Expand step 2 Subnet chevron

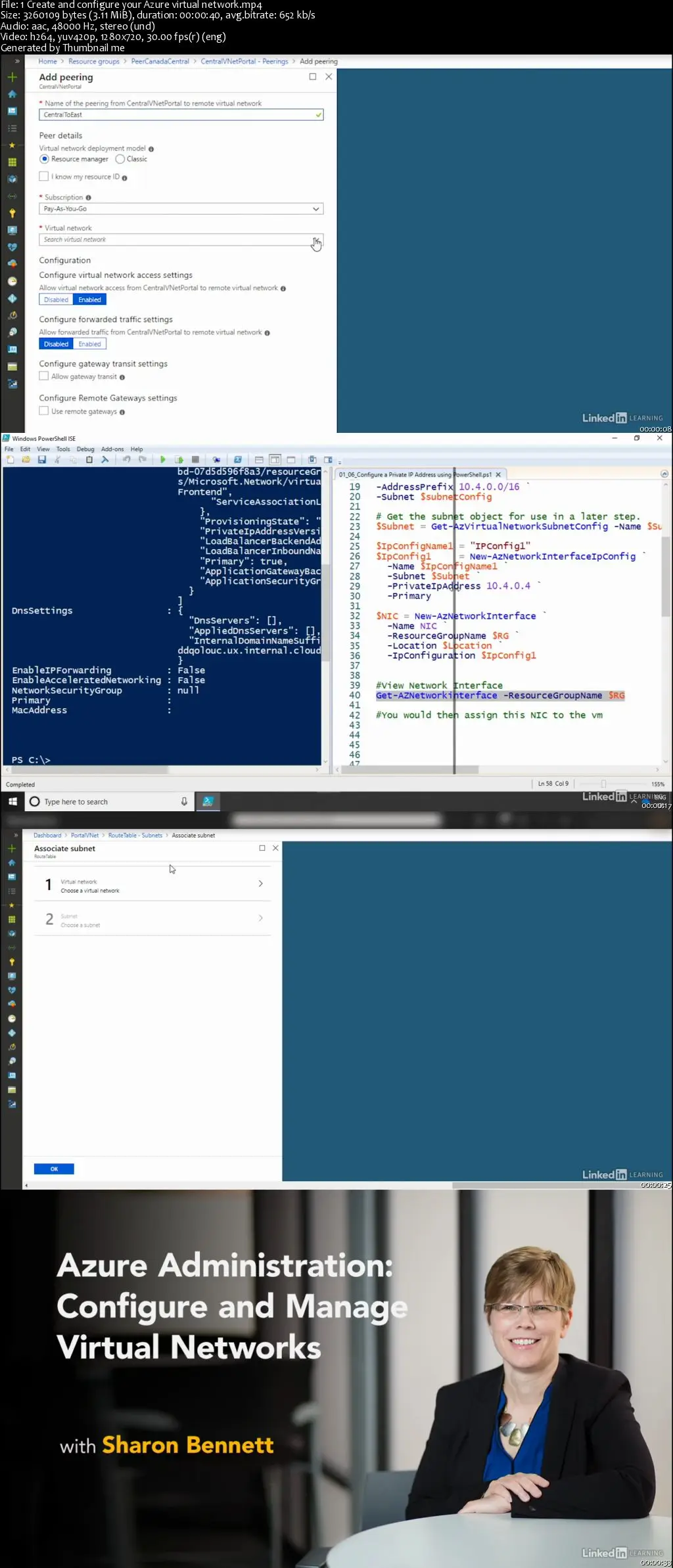(261, 918)
